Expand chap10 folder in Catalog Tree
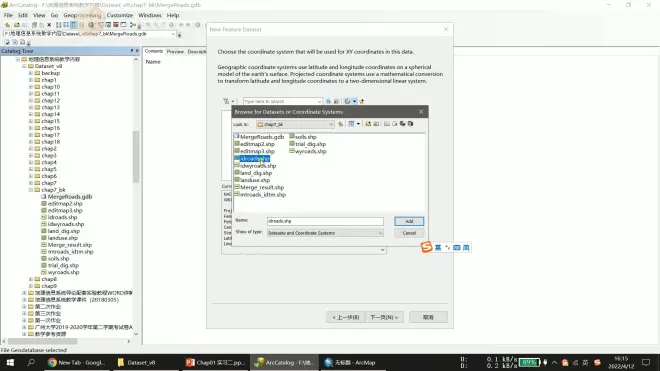The image size is (660, 371). point(31,87)
